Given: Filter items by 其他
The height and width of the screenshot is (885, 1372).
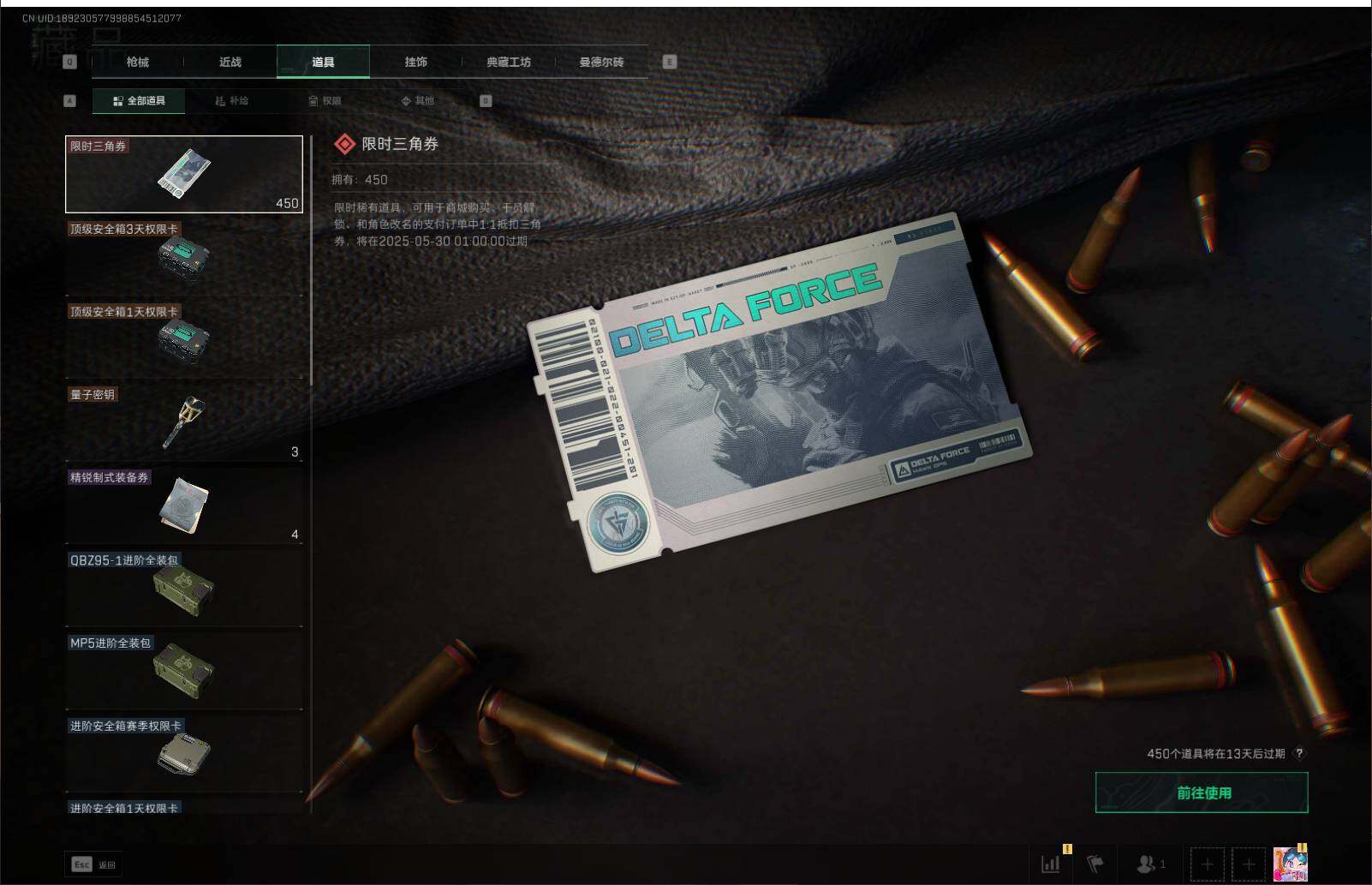Looking at the screenshot, I should [418, 101].
